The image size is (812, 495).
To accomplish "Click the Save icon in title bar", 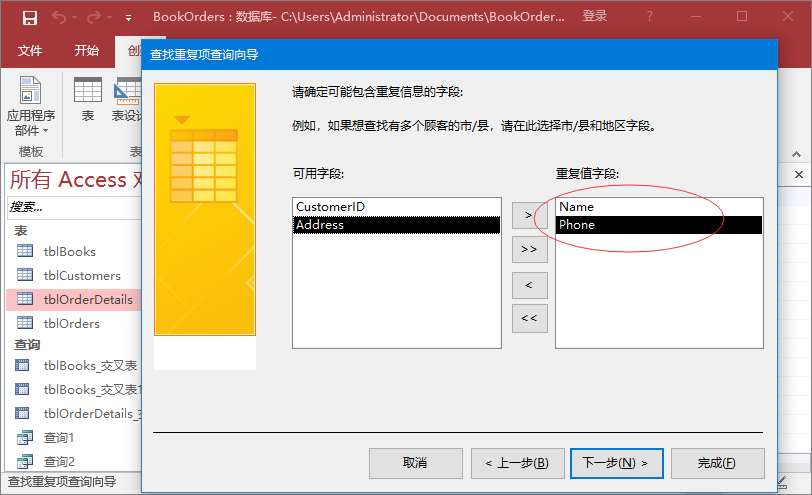I will (x=29, y=17).
